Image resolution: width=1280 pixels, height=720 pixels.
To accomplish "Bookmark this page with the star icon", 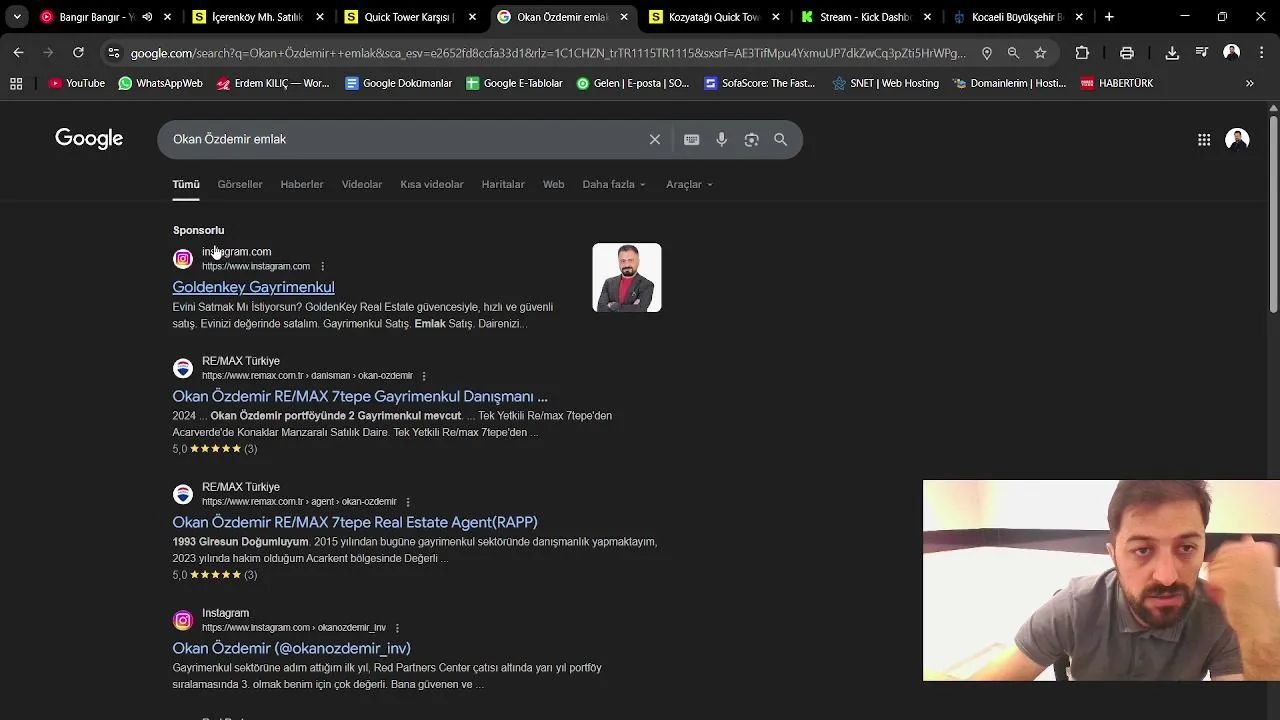I will pyautogui.click(x=1040, y=53).
